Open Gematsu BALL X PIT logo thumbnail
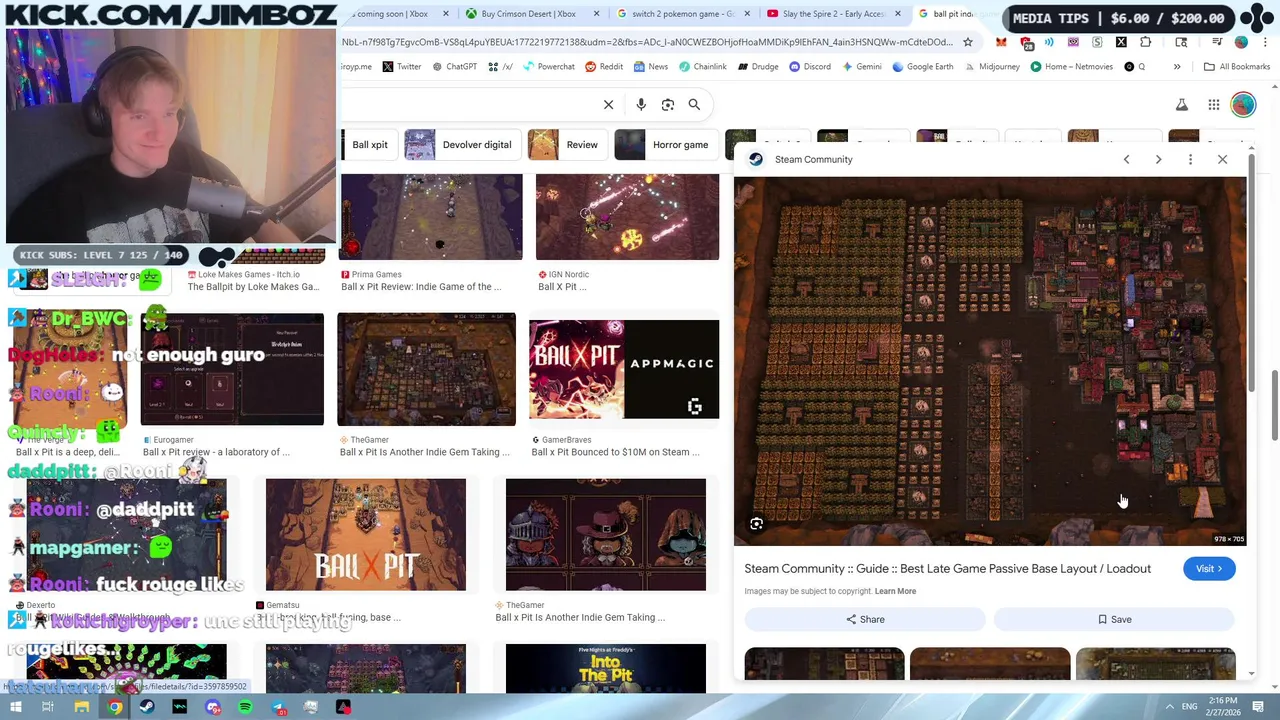 point(366,535)
